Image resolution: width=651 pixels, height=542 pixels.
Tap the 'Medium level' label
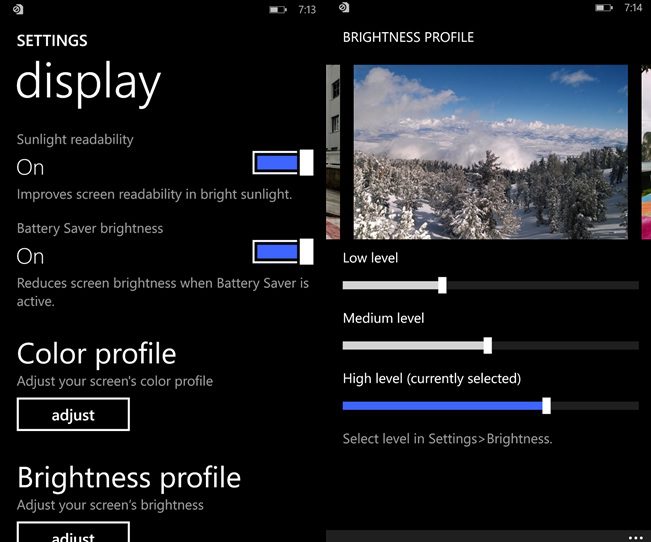384,318
